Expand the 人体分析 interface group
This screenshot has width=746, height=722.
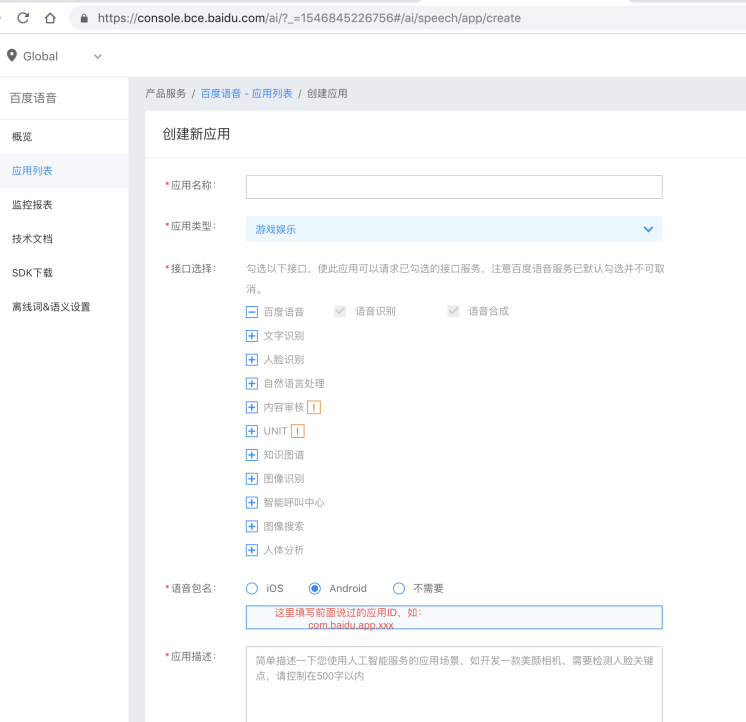click(252, 550)
